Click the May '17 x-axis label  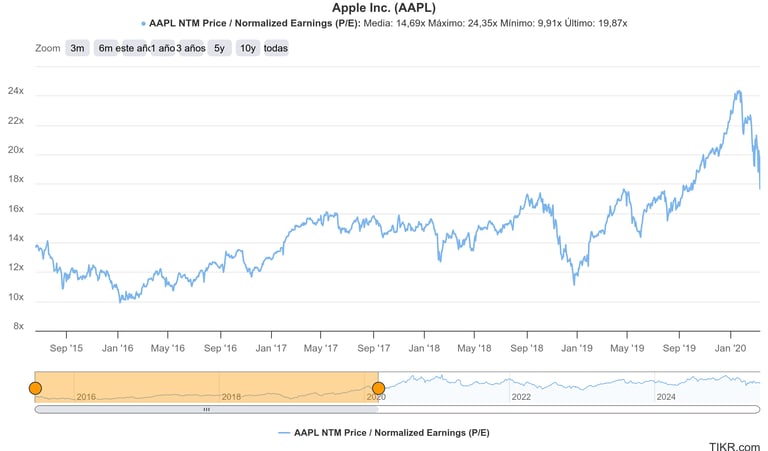[x=320, y=348]
